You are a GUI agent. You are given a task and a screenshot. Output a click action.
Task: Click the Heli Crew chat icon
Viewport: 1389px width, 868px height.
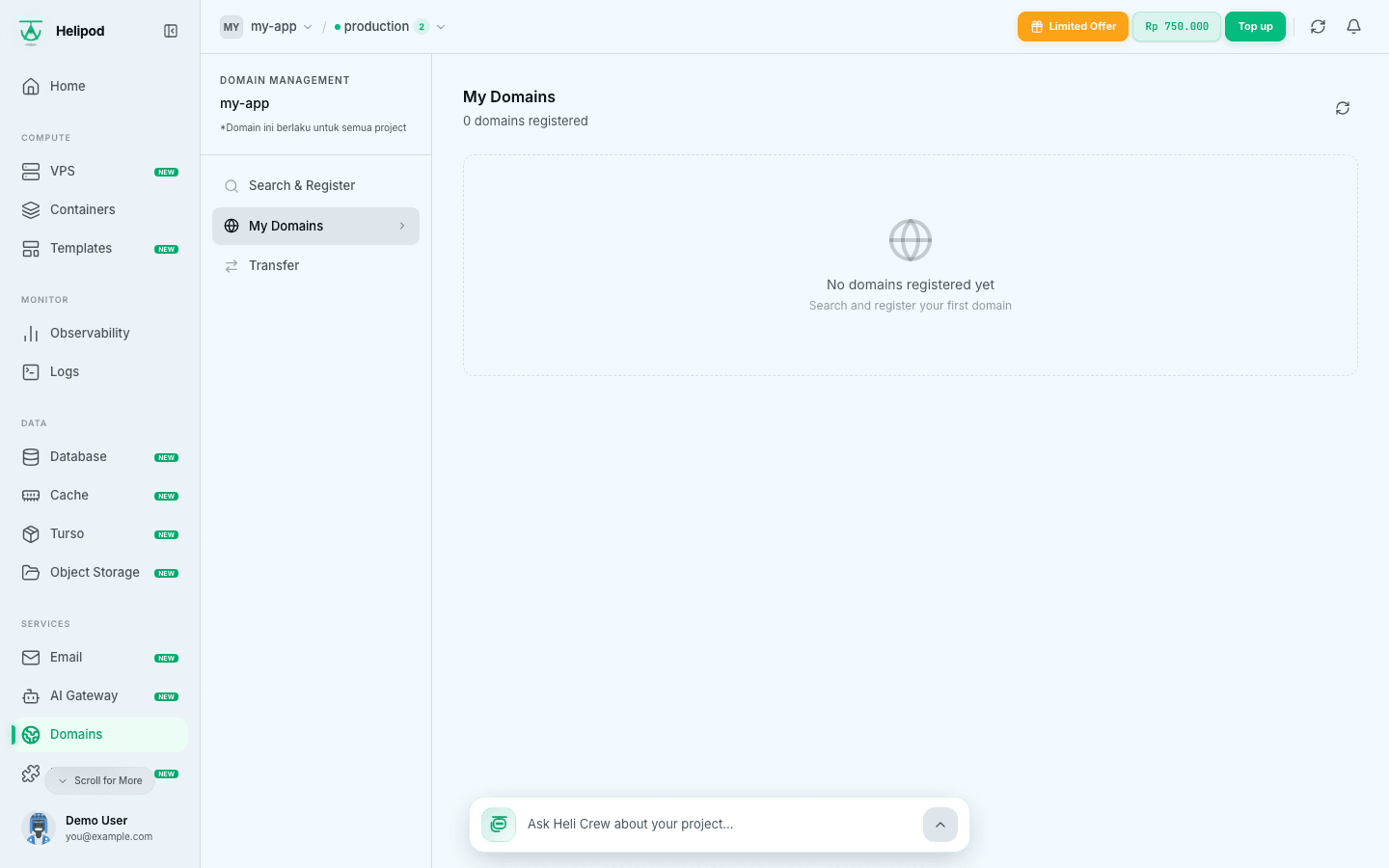(x=499, y=825)
